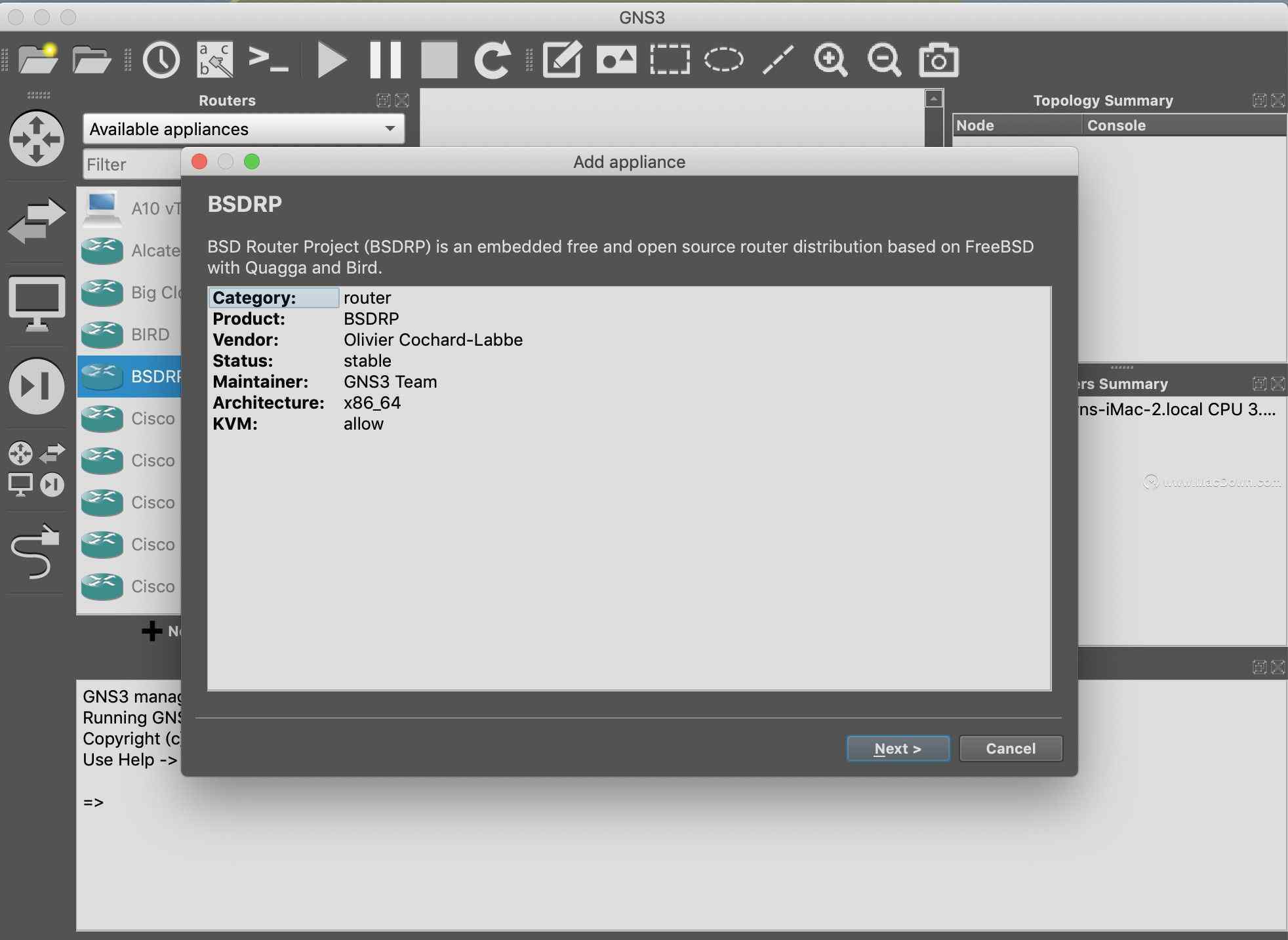Viewport: 1288px width, 940px height.
Task: Browse switches in the device sidebar
Action: (x=37, y=220)
